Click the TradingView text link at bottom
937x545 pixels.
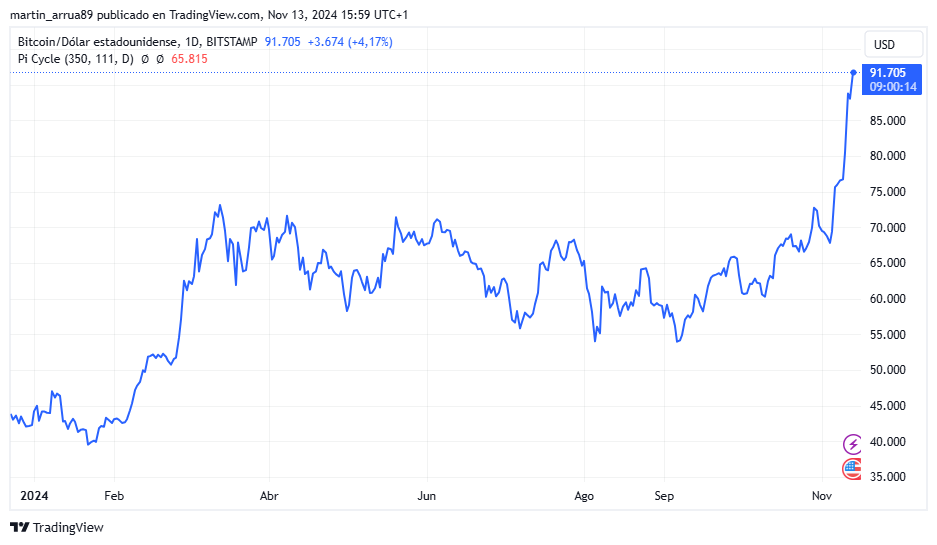pyautogui.click(x=68, y=528)
